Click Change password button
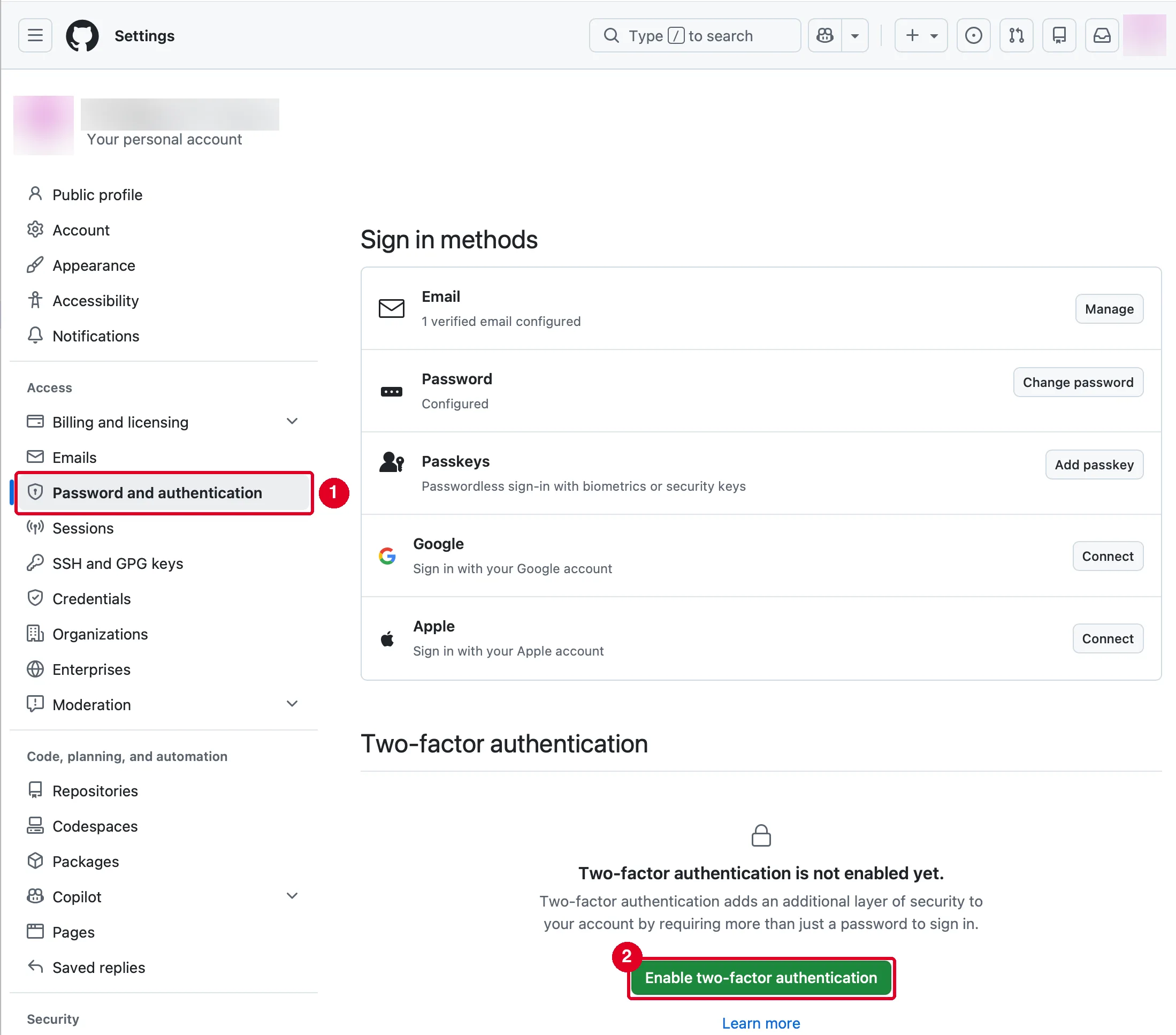This screenshot has height=1035, width=1176. click(1078, 382)
